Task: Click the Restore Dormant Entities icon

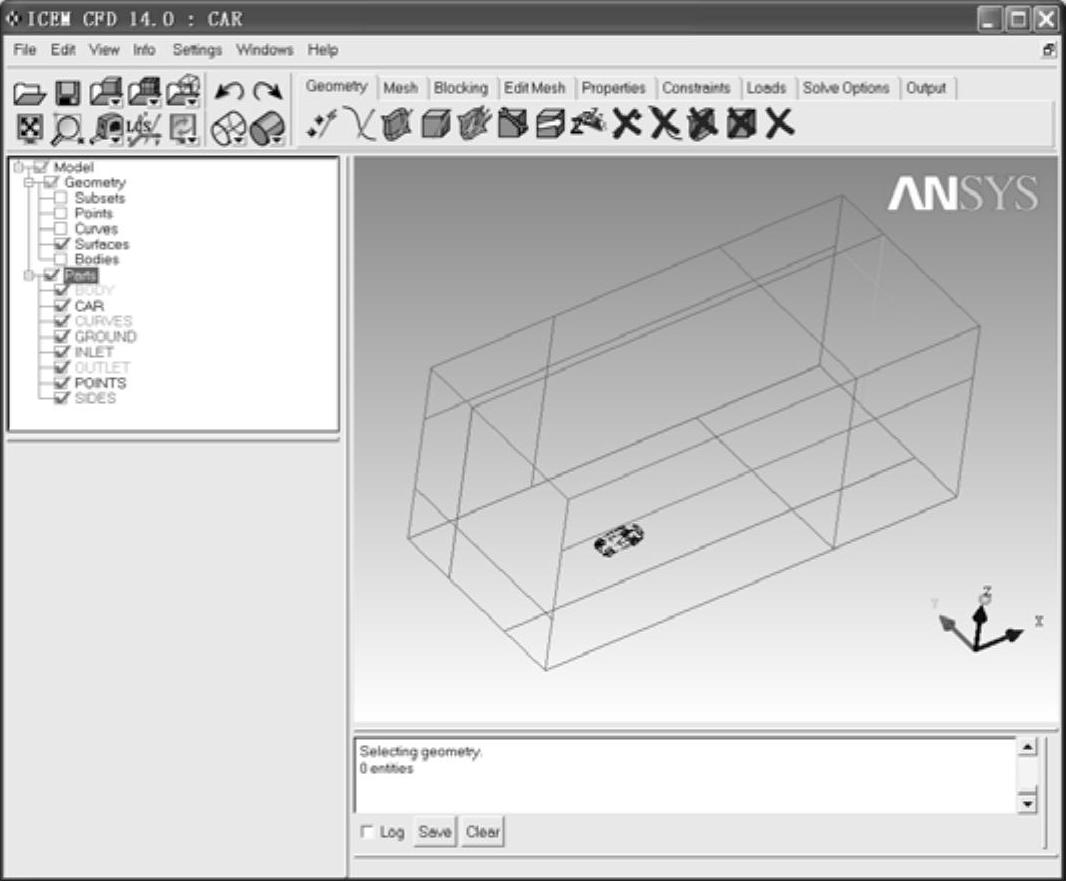Action: 589,124
